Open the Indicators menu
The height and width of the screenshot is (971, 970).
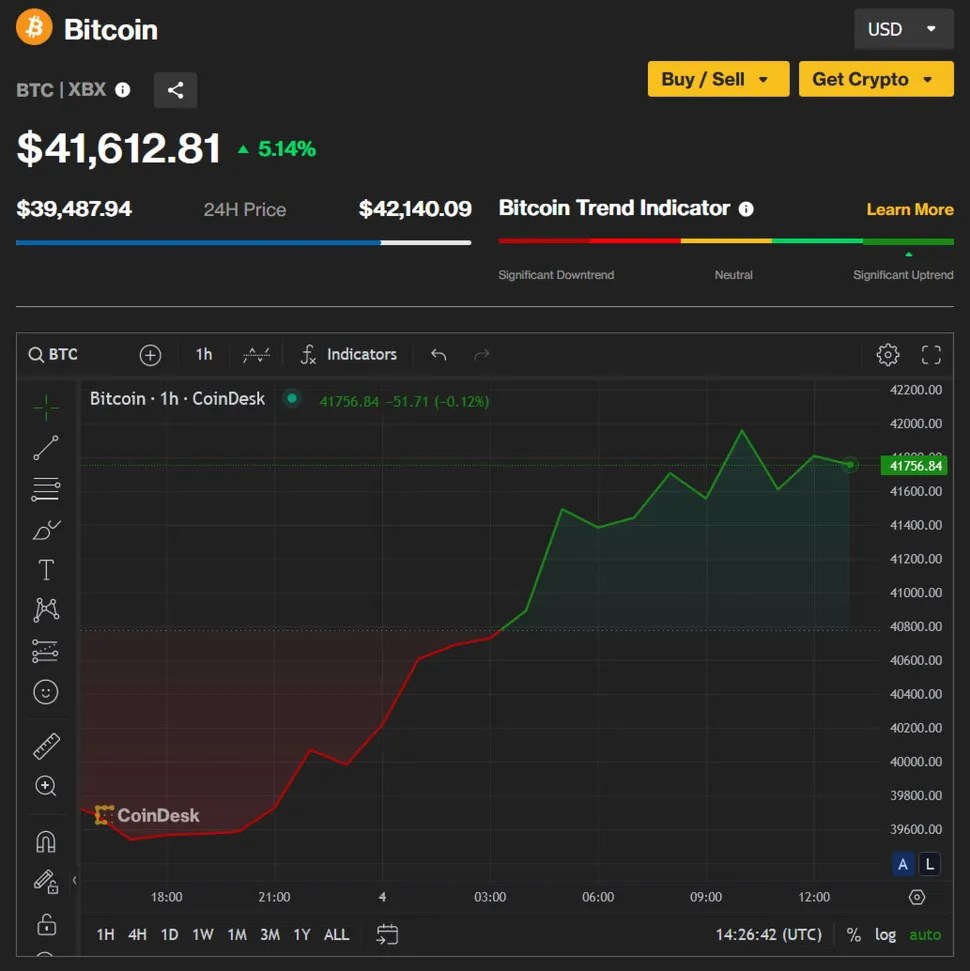[x=349, y=355]
